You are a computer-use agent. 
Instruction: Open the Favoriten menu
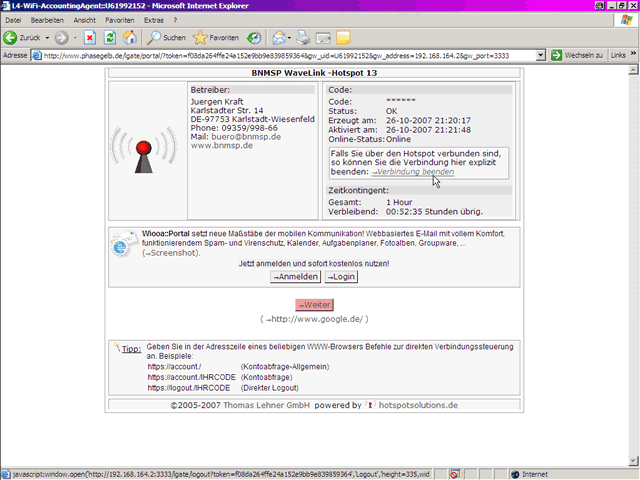click(x=120, y=20)
